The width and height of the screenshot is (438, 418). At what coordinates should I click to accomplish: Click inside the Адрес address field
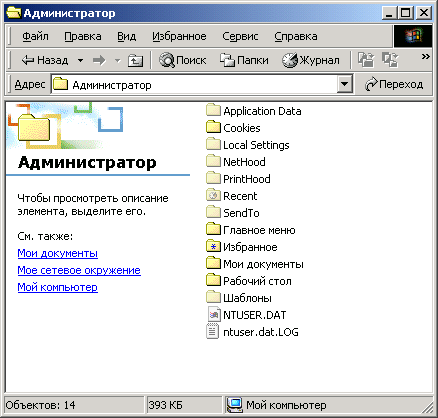(194, 85)
